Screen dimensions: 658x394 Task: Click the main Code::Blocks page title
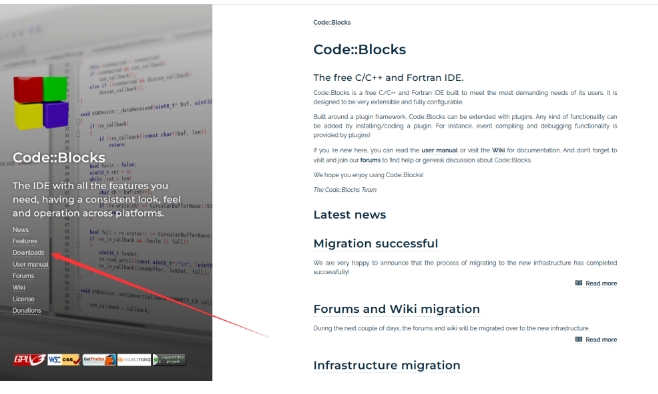pyautogui.click(x=360, y=49)
